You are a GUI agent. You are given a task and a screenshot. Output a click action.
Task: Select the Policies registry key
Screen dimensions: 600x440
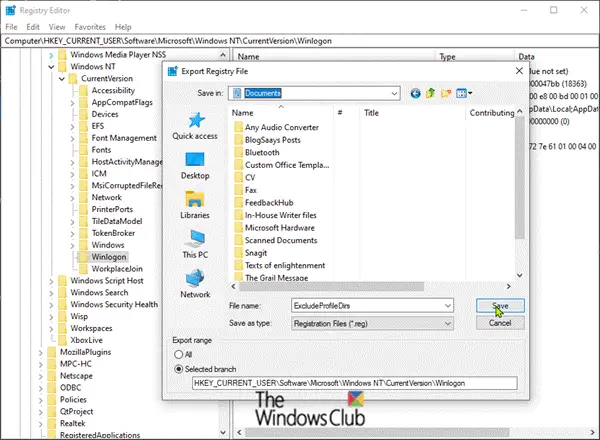pyautogui.click(x=73, y=399)
